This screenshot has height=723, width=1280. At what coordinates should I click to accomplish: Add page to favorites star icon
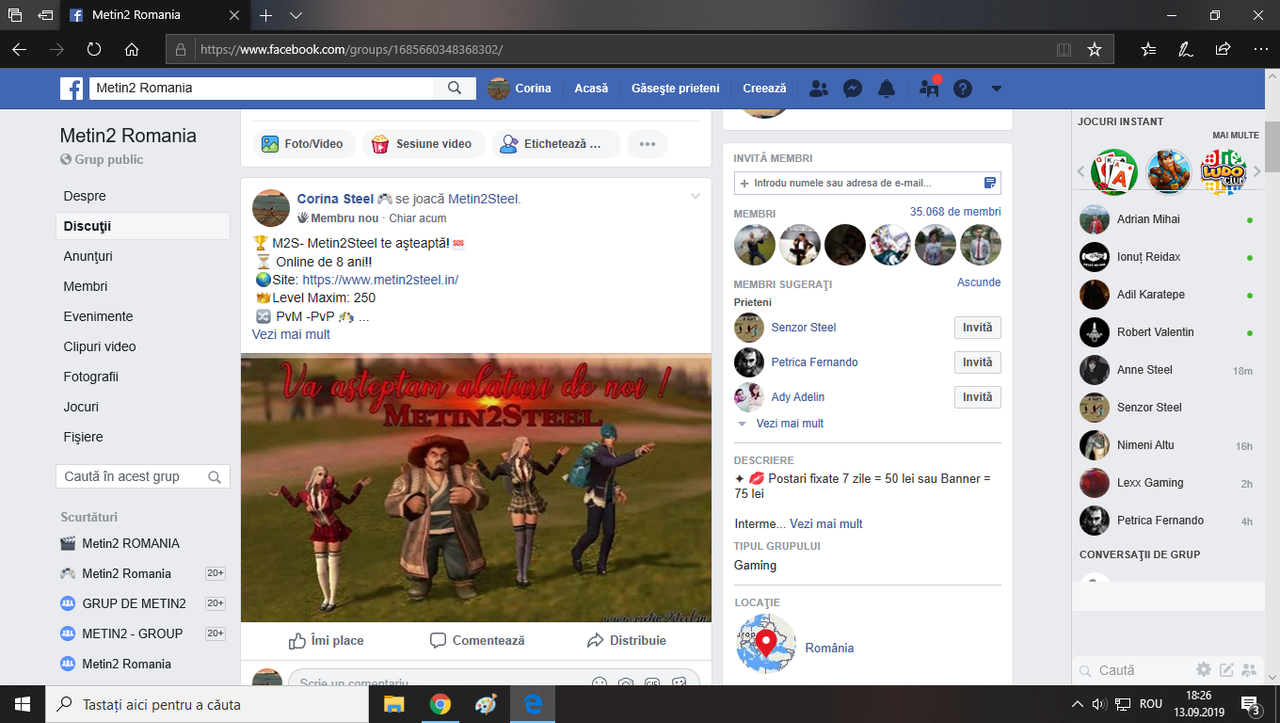point(1094,48)
